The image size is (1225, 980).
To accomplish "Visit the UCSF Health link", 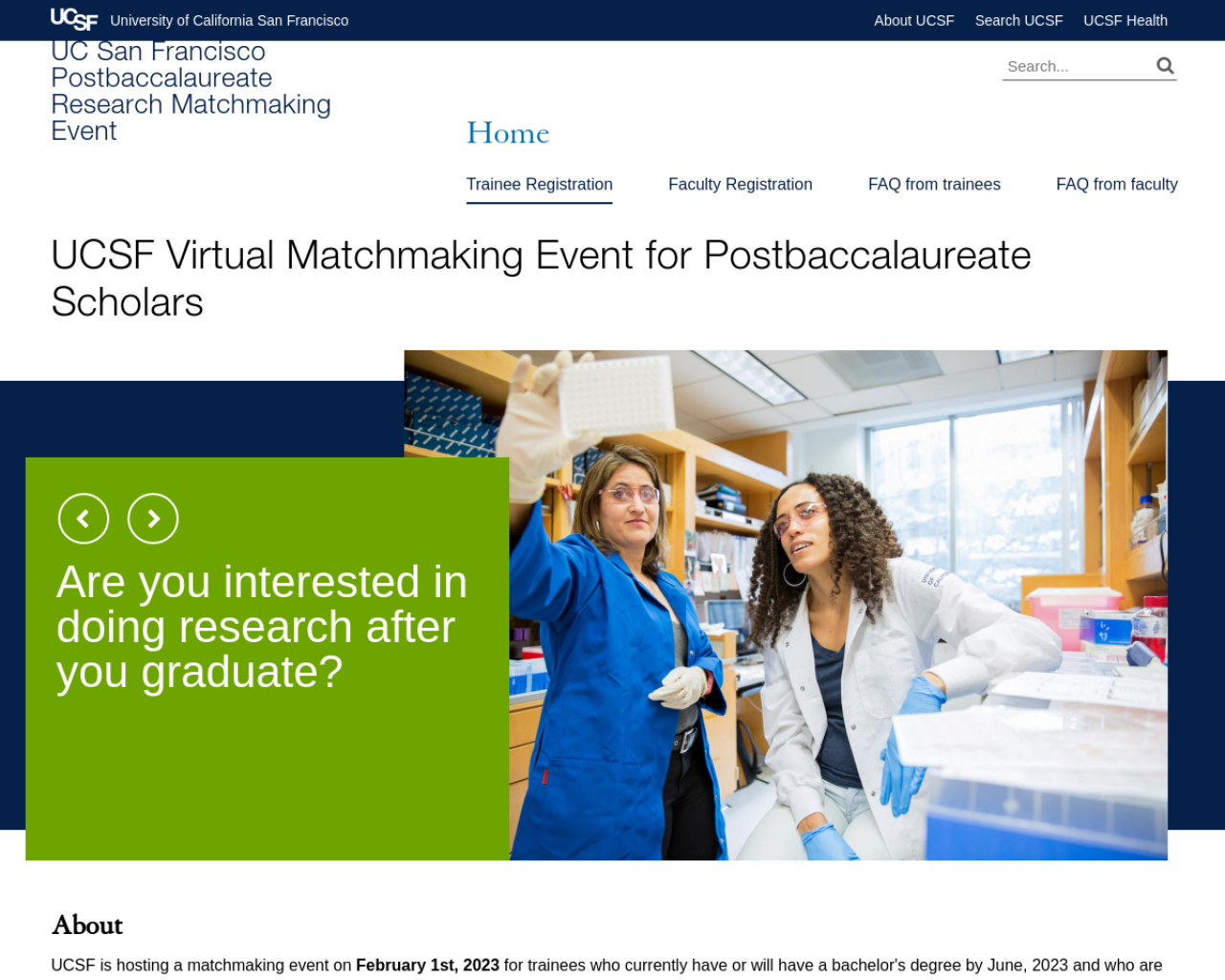I will click(x=1125, y=20).
